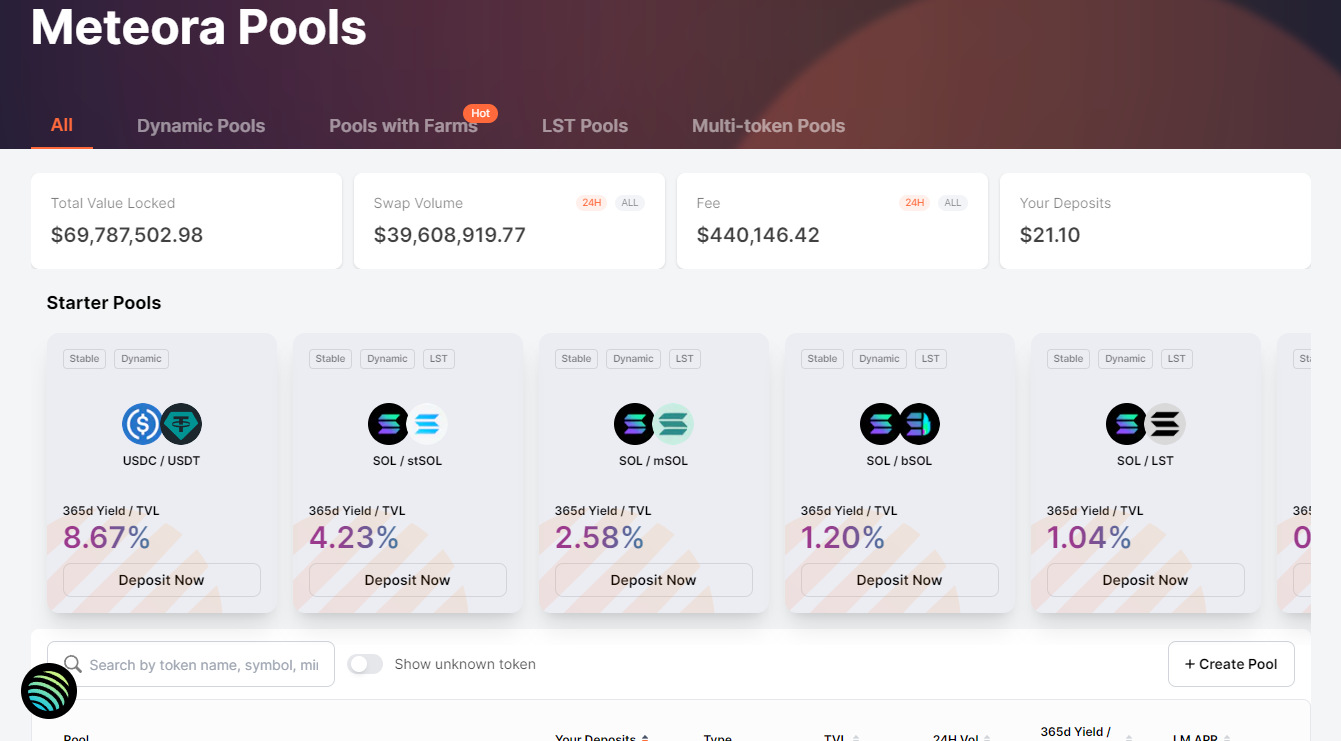Click Deposit Now for USDC / USDT
Image resolution: width=1341 pixels, height=741 pixels.
tap(161, 580)
